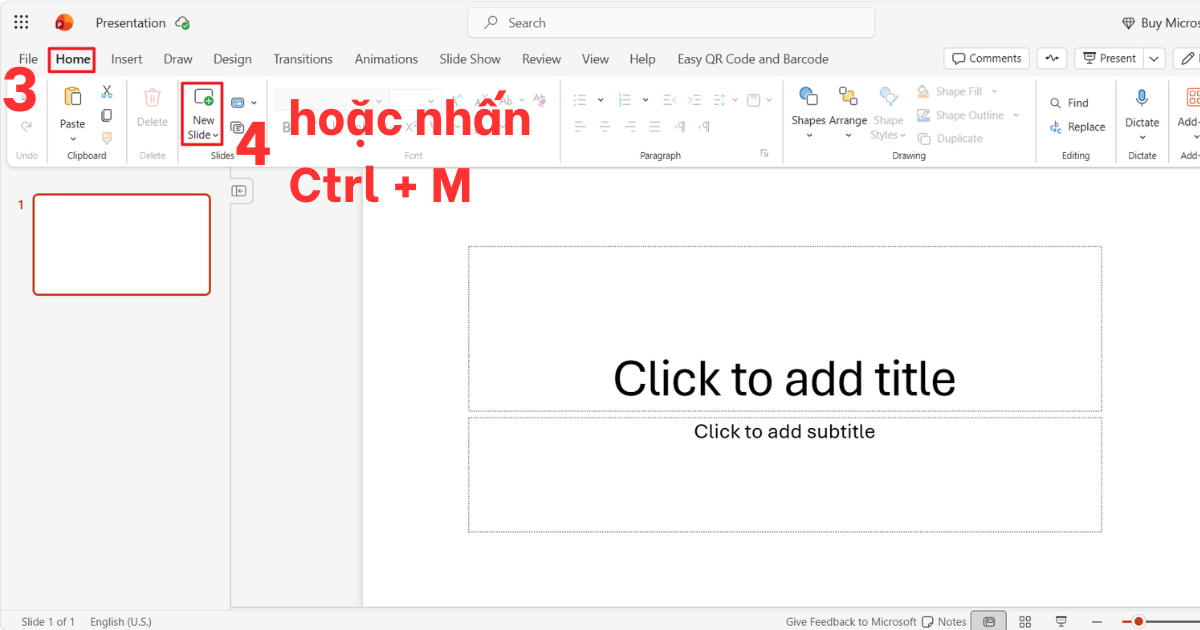Open the Present dropdown arrow
This screenshot has width=1200, height=630.
click(x=1155, y=58)
